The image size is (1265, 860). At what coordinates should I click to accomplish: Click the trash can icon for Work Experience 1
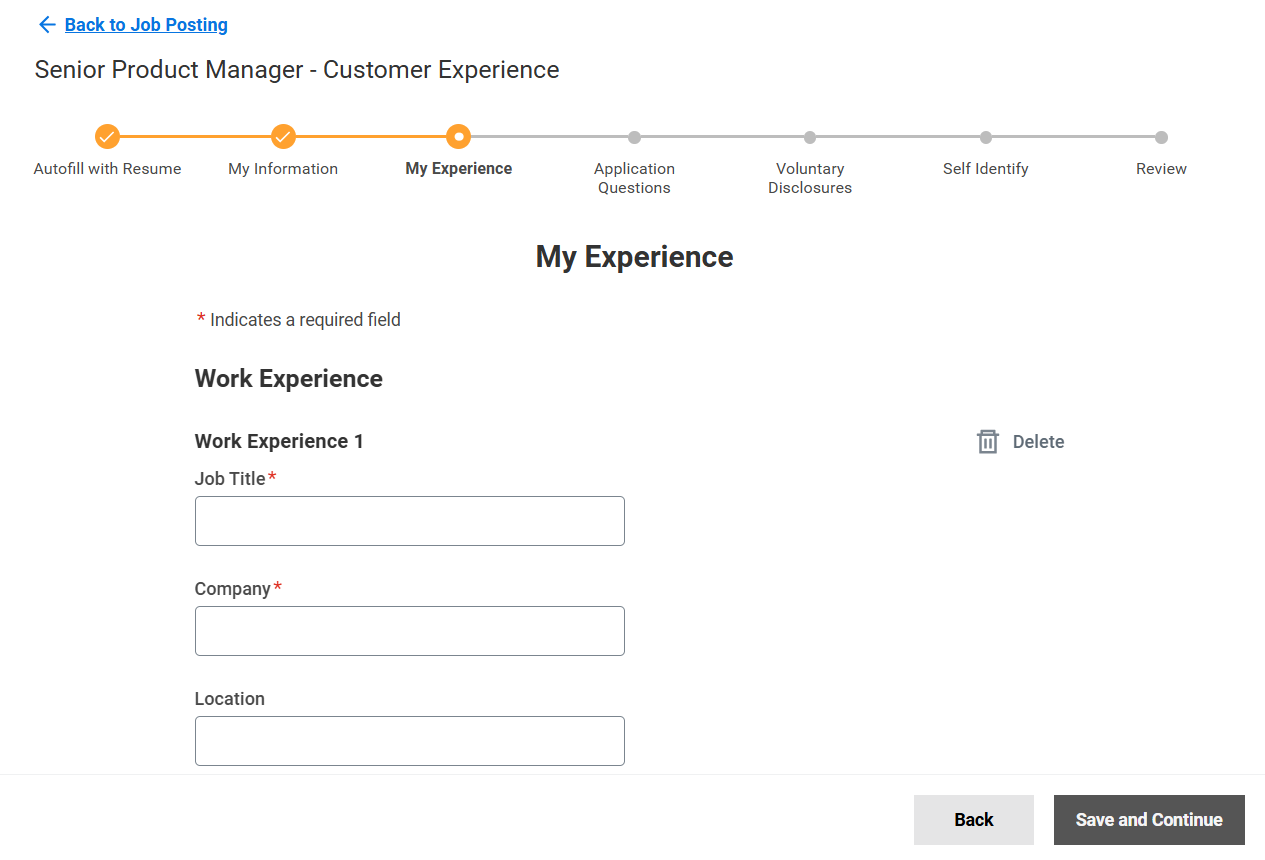[987, 442]
